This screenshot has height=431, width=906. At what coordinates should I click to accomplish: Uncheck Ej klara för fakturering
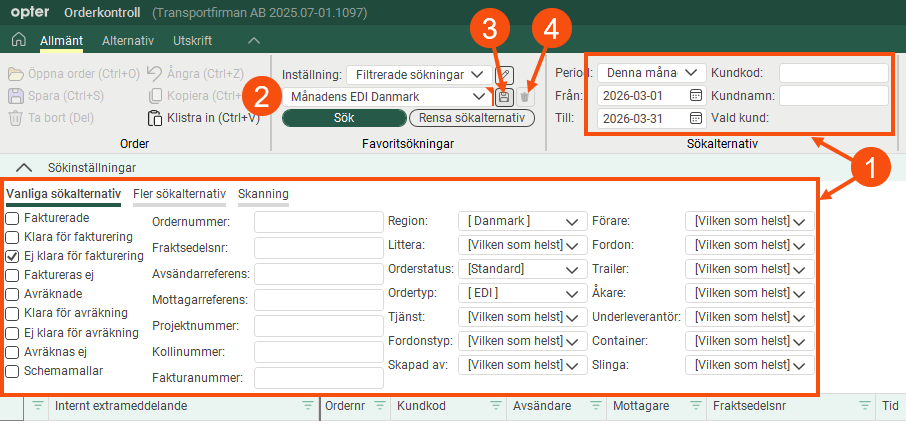click(x=13, y=256)
